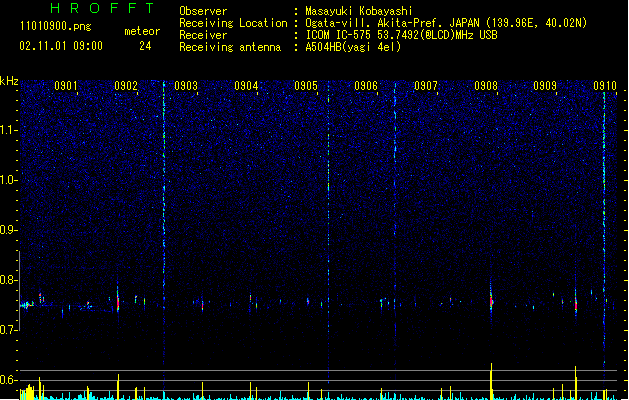629x400 pixels.
Task: Click the Receiver value ICOM IC-575
Action: [x=338, y=35]
